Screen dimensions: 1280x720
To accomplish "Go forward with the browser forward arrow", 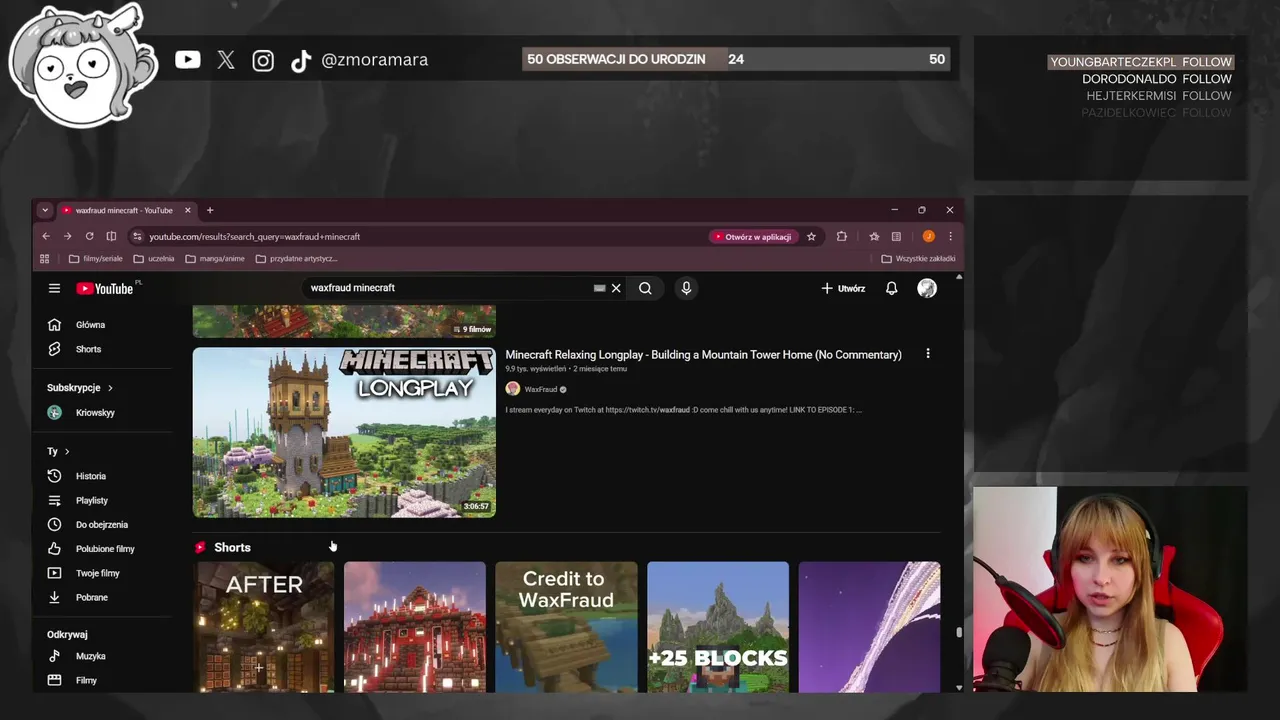I will pos(67,237).
